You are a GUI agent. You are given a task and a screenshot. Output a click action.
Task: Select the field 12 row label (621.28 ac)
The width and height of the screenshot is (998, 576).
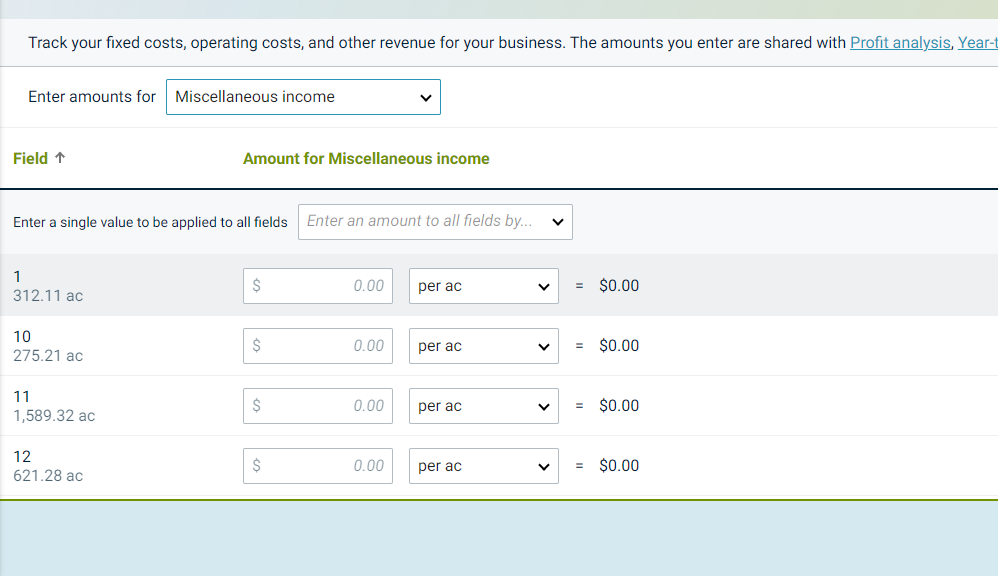click(x=48, y=466)
